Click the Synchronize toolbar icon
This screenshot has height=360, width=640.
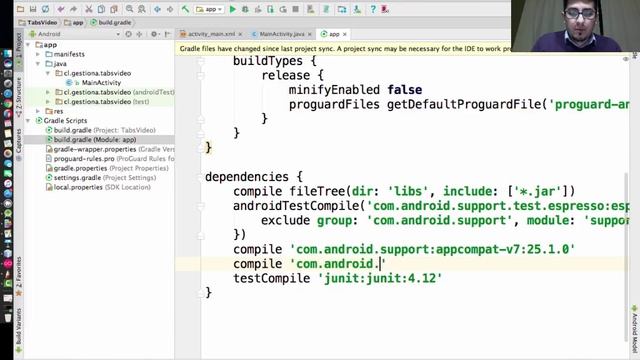pos(45,9)
